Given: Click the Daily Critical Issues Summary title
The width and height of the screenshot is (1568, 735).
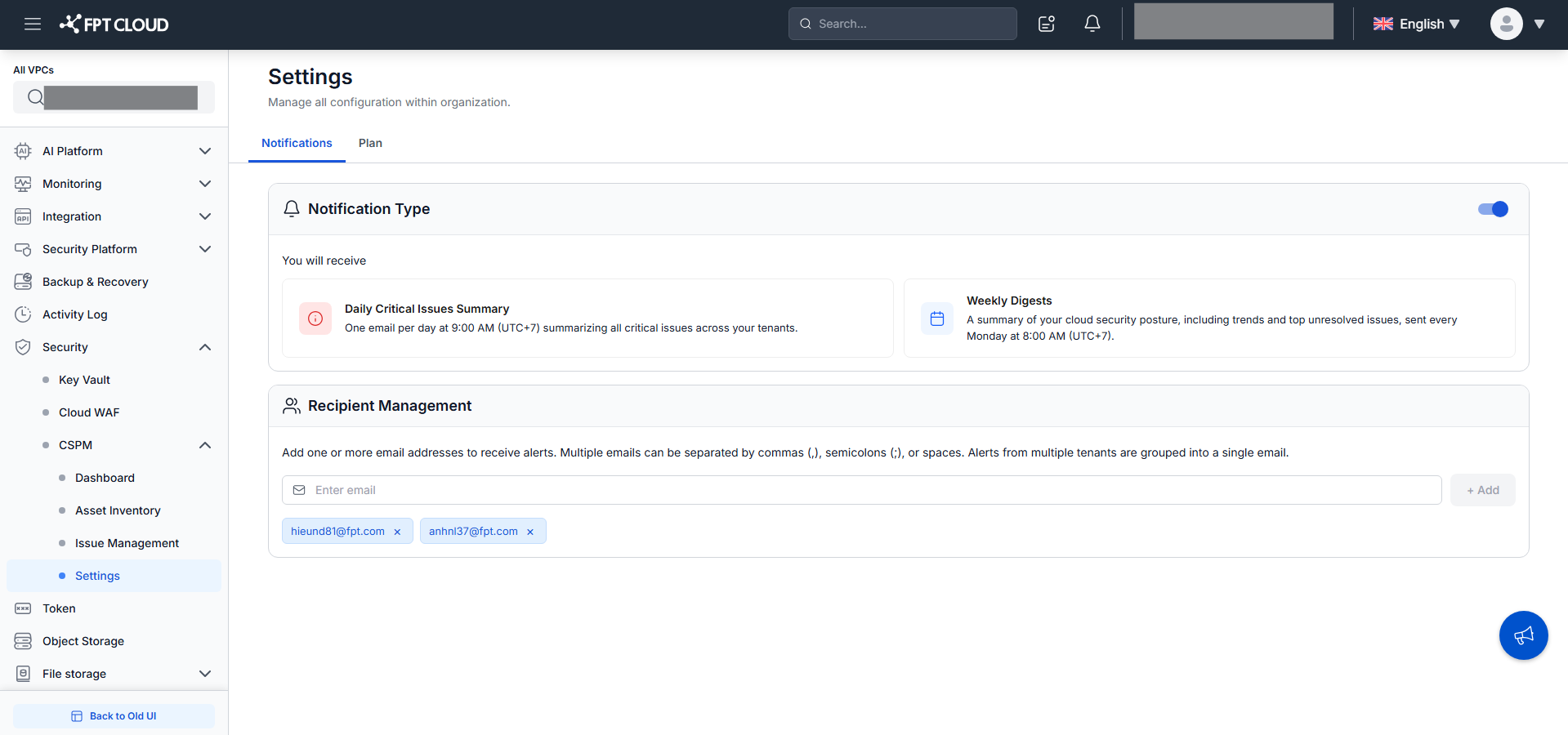Looking at the screenshot, I should click(427, 309).
